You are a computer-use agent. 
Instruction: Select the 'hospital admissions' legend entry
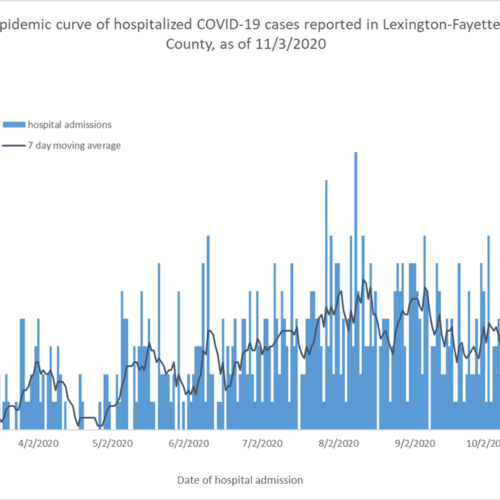coord(57,125)
